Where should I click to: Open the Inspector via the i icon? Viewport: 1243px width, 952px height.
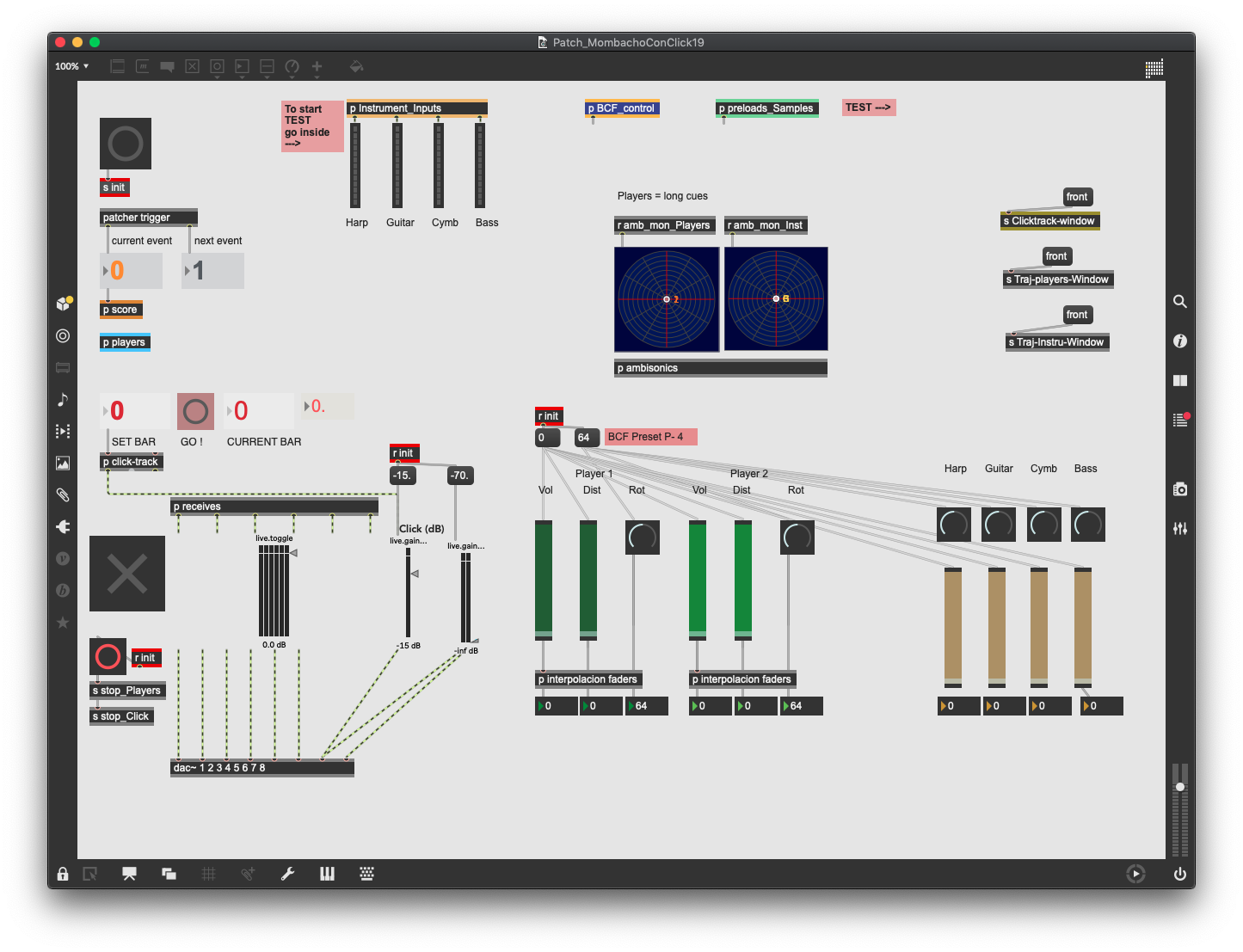(x=1180, y=341)
